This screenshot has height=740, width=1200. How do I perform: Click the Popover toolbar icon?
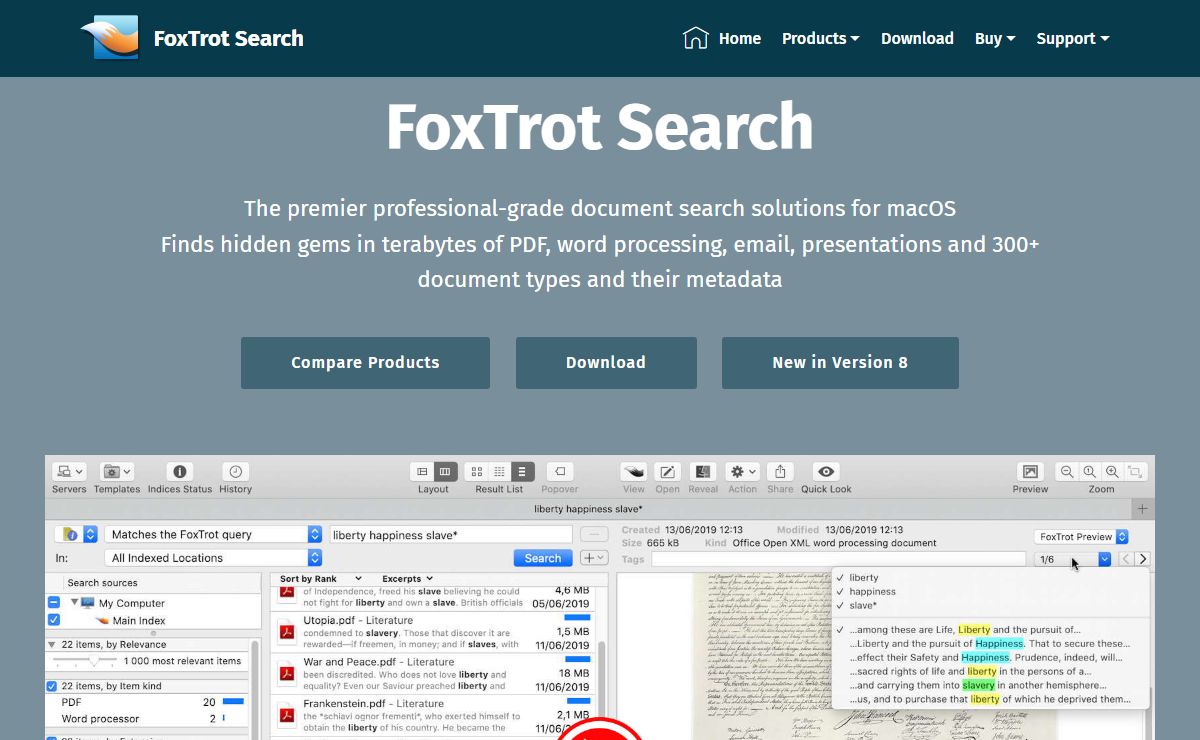pyautogui.click(x=559, y=471)
